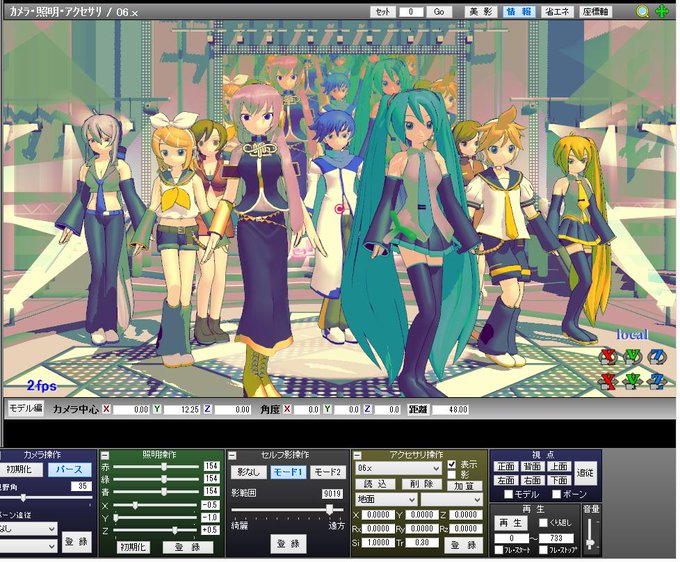This screenshot has width=680, height=562.
Task: Enable the accessory 影 shadow checkbox
Action: tap(452, 474)
